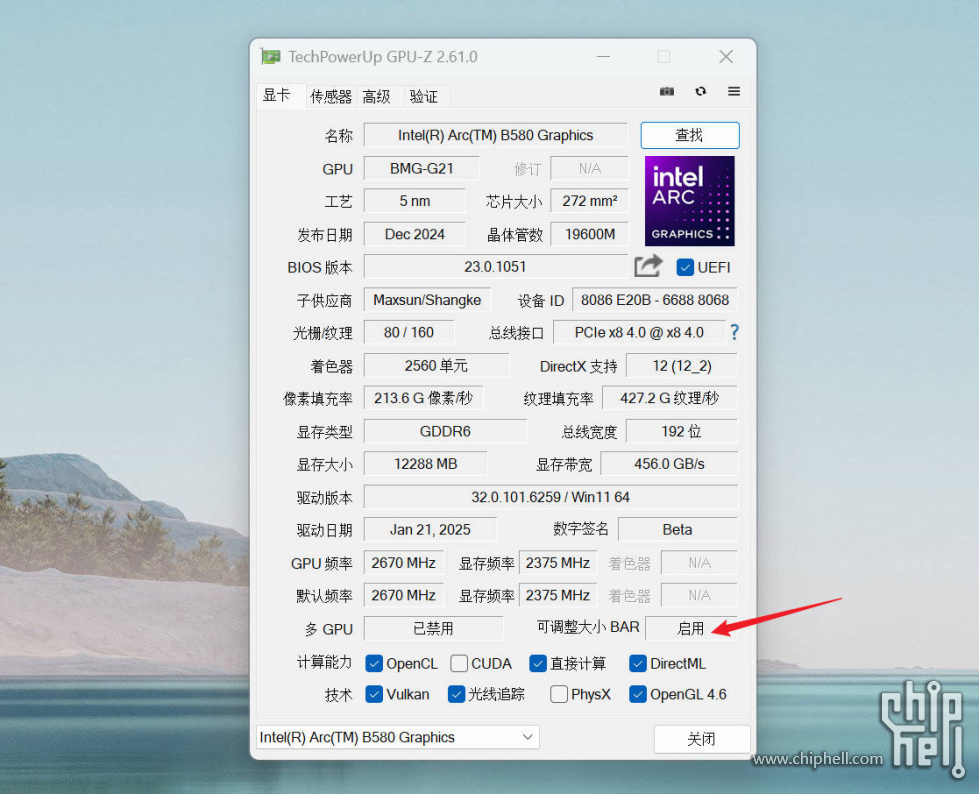Image resolution: width=979 pixels, height=794 pixels.
Task: Click the refresh icon in GPU-Z
Action: 701,92
